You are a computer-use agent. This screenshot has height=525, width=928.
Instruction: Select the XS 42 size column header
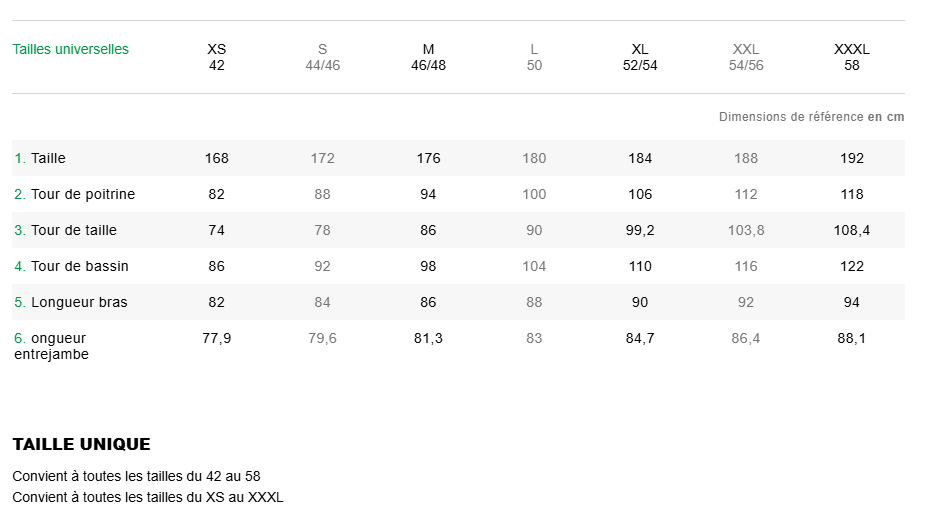[x=217, y=57]
